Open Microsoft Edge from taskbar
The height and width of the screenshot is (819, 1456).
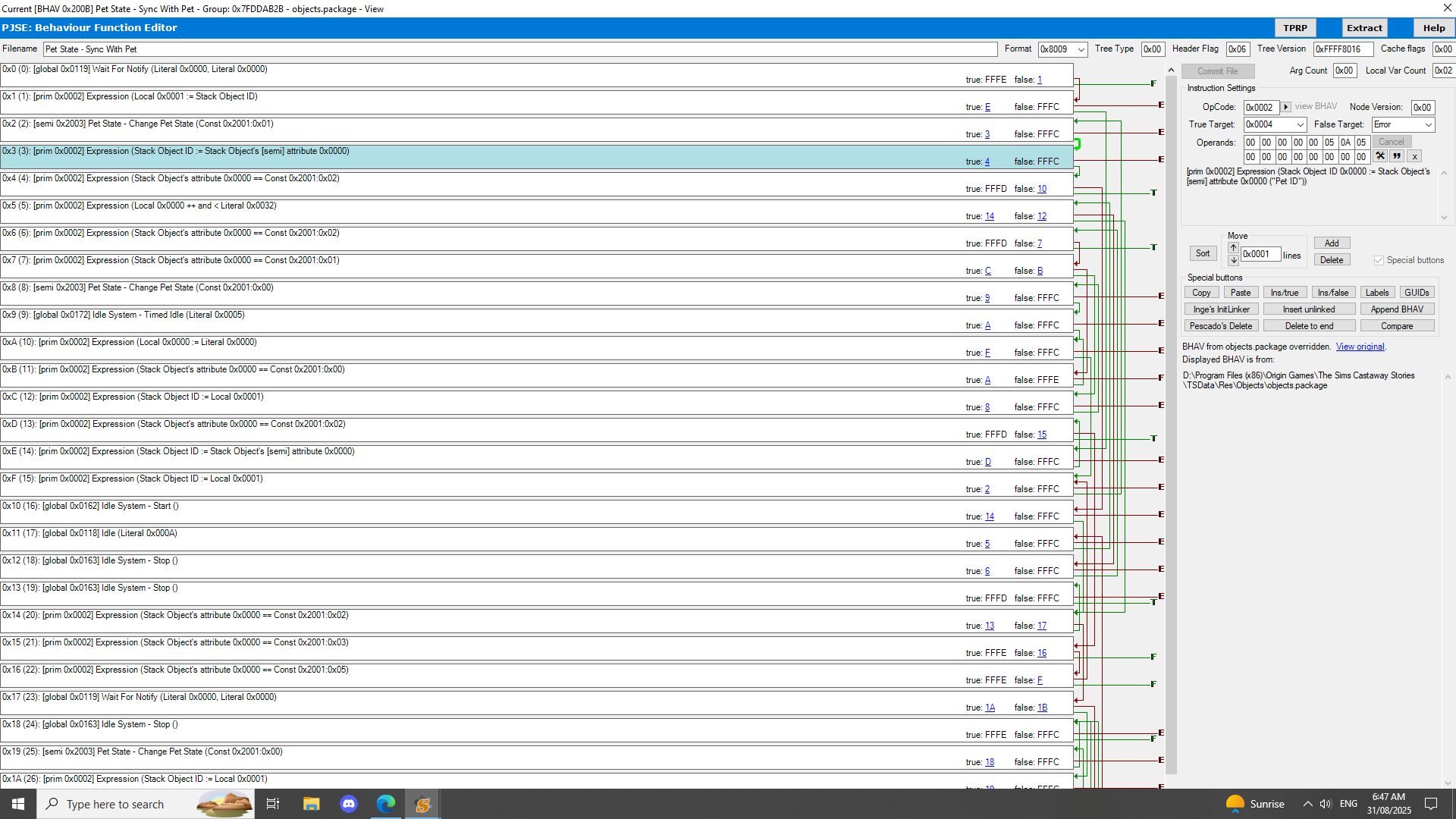pos(386,804)
